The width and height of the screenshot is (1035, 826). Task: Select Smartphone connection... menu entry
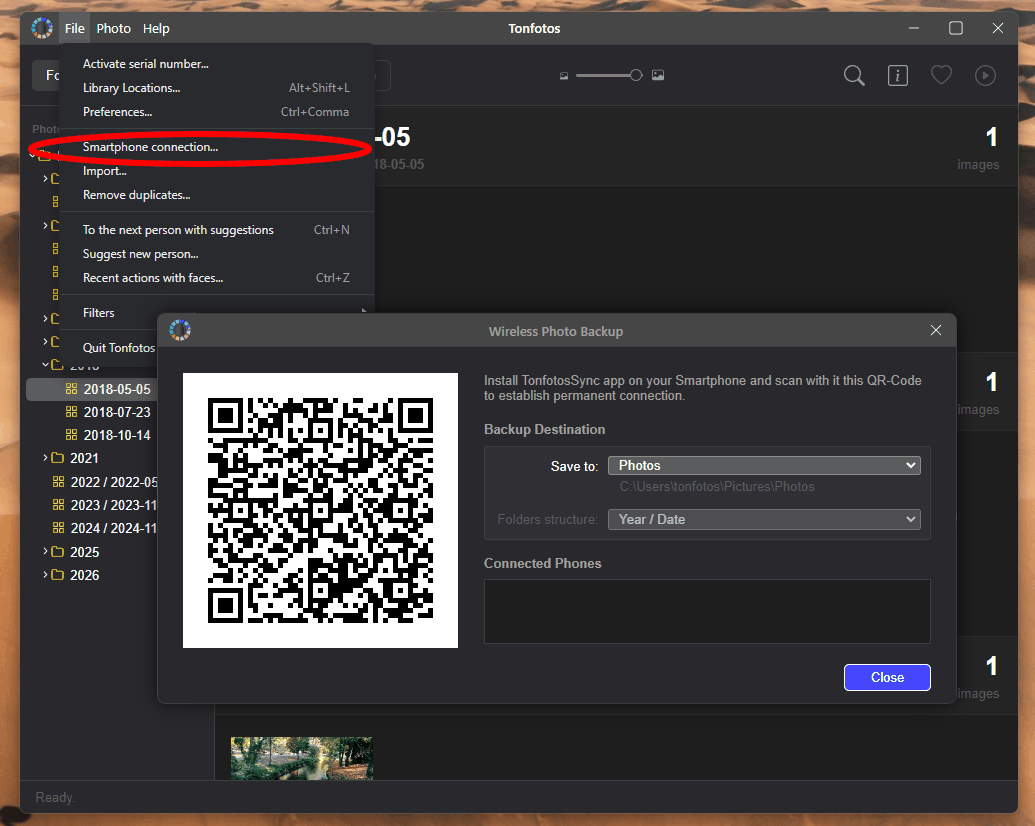tap(217, 147)
